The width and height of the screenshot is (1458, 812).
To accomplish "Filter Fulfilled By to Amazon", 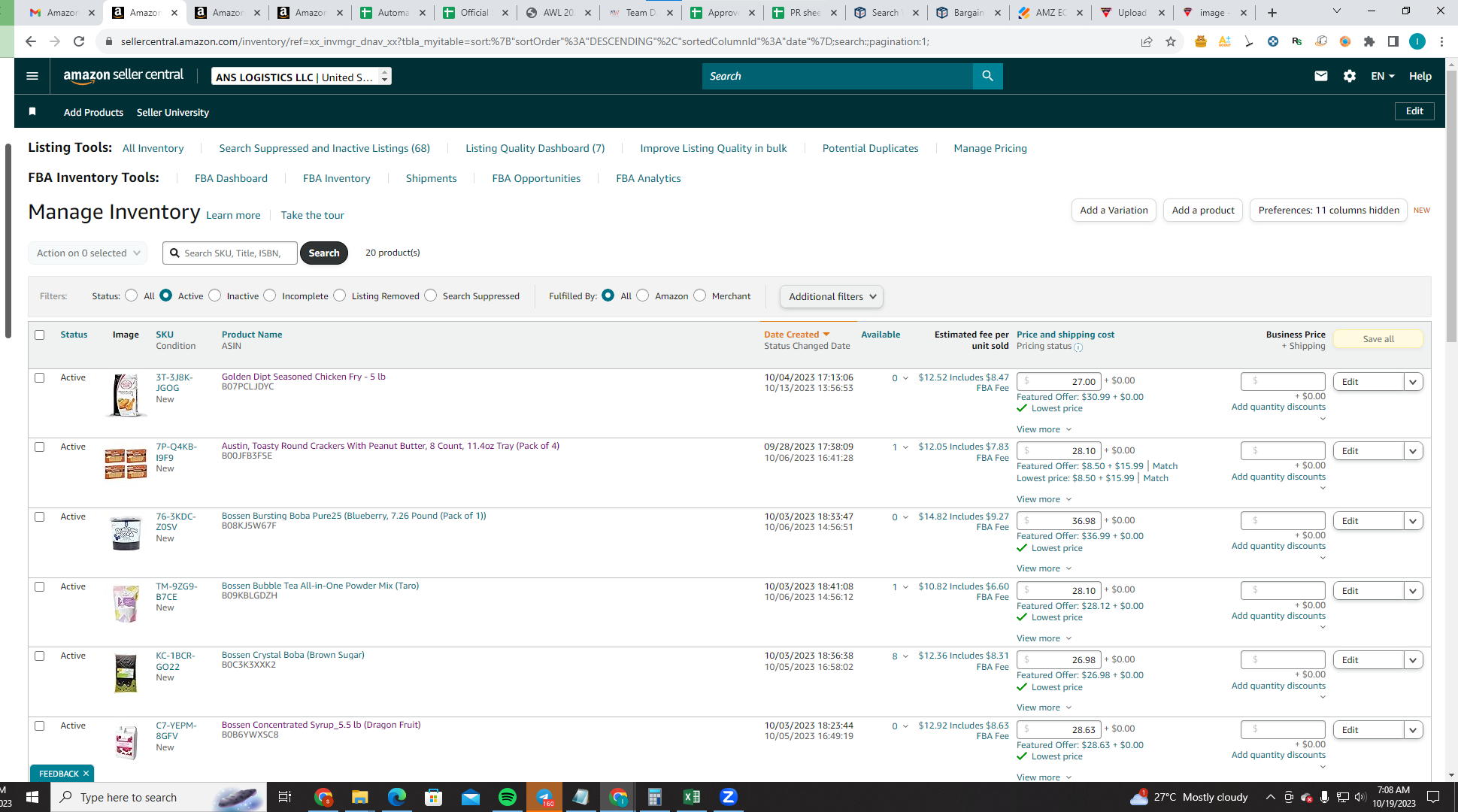I will click(x=643, y=295).
